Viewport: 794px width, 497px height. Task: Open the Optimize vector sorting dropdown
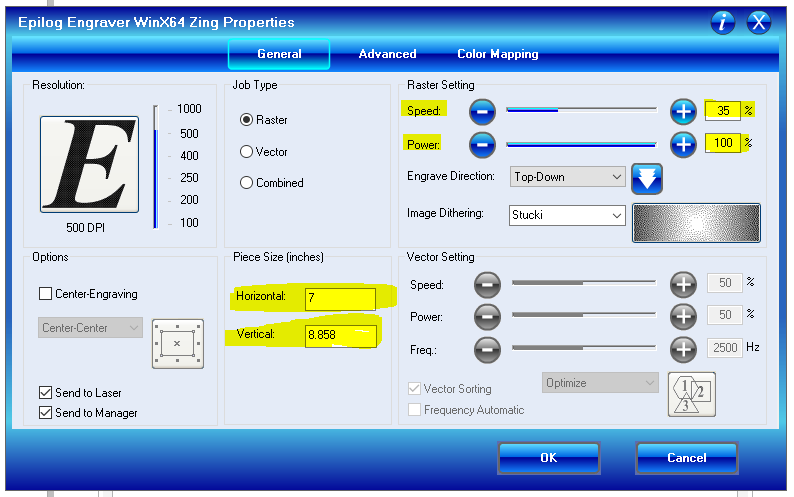[x=600, y=383]
